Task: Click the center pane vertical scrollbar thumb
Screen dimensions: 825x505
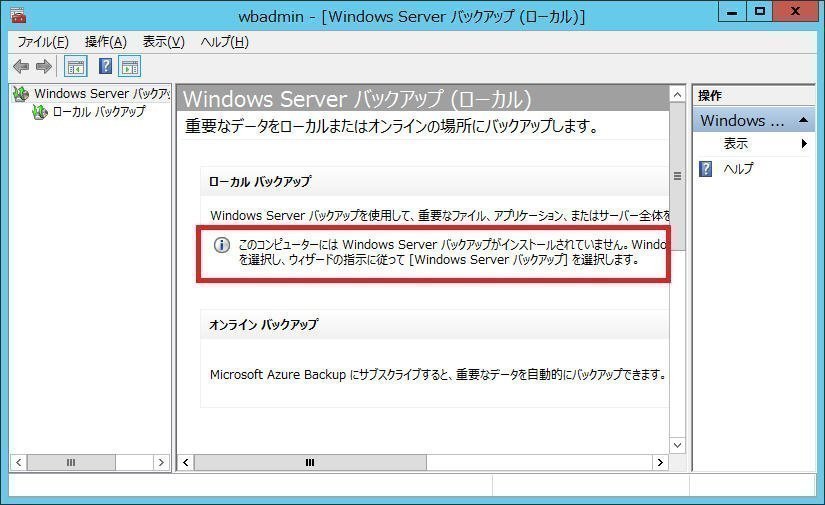Action: 678,176
